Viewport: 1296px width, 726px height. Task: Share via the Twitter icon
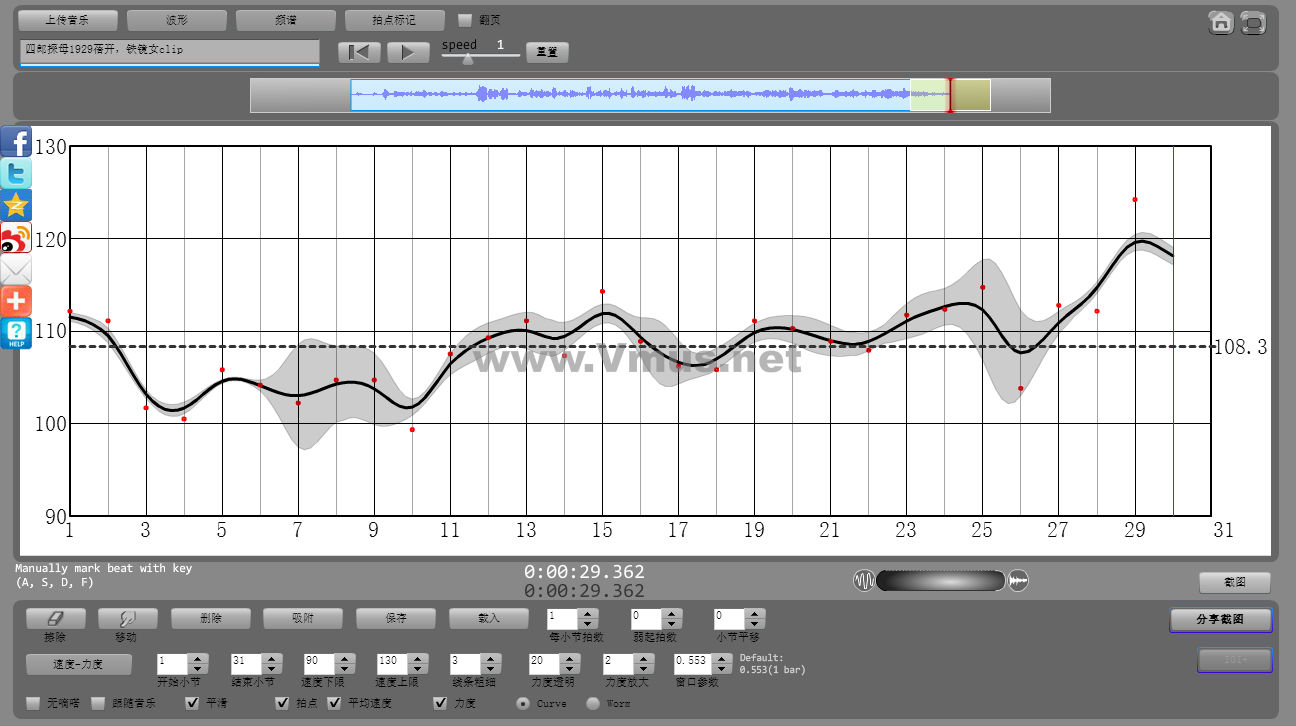pos(16,173)
